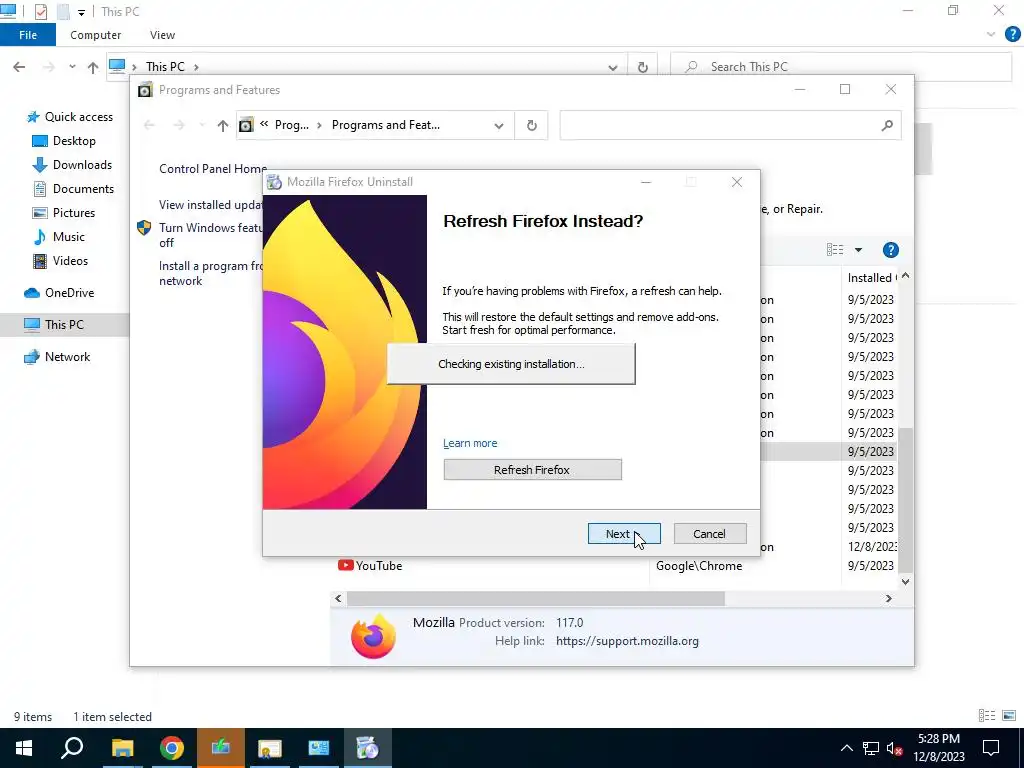The height and width of the screenshot is (768, 1024).
Task: Open the view options dropdown arrow
Action: click(x=858, y=249)
